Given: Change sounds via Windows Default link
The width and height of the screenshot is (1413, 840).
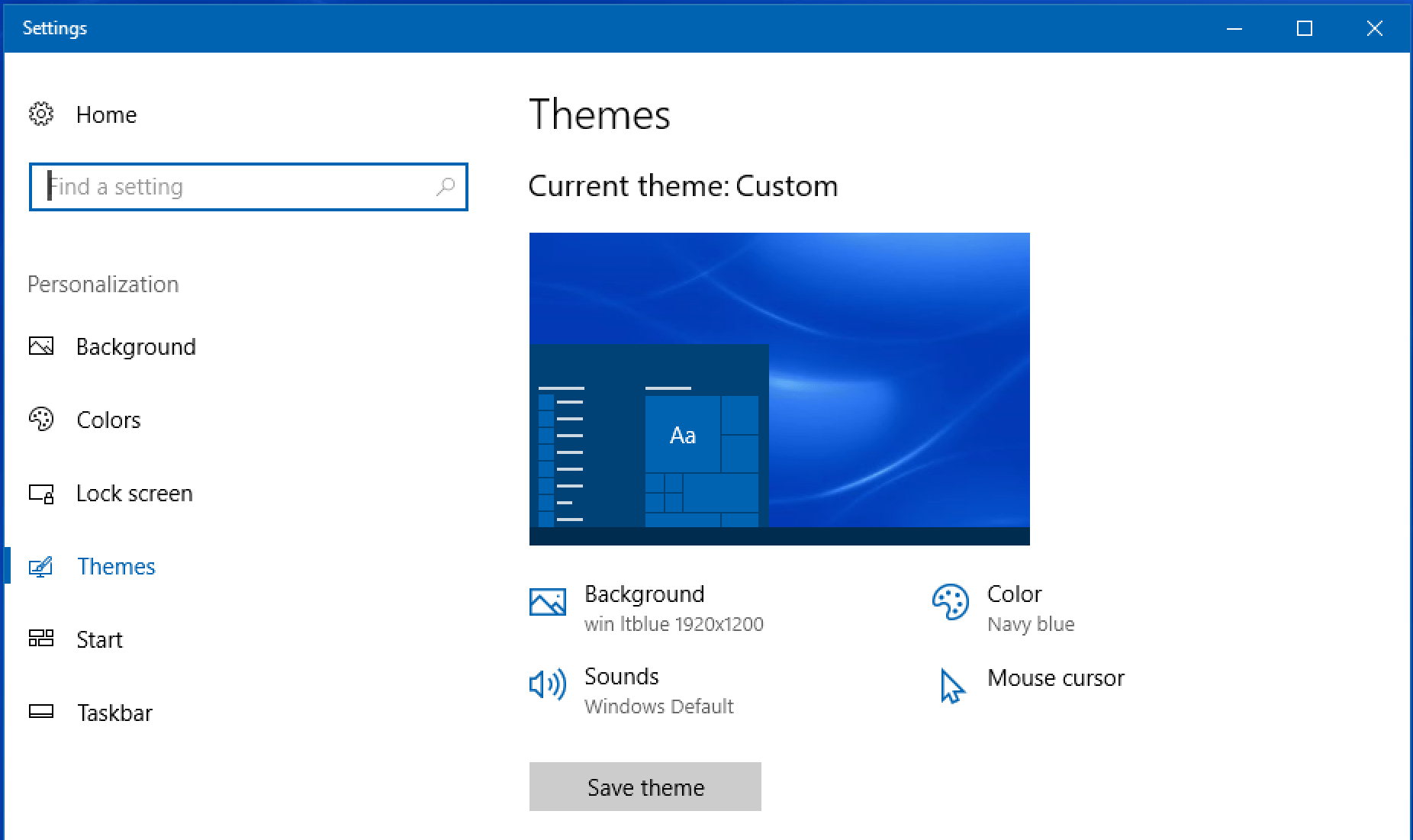Looking at the screenshot, I should coord(659,706).
